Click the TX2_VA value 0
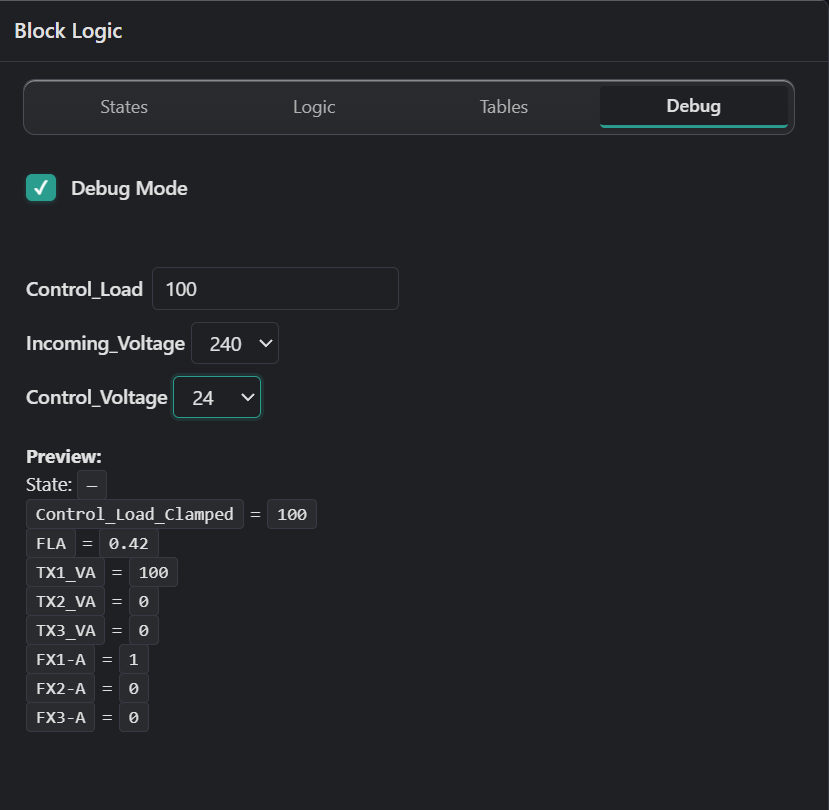Viewport: 829px width, 810px height. pos(143,601)
